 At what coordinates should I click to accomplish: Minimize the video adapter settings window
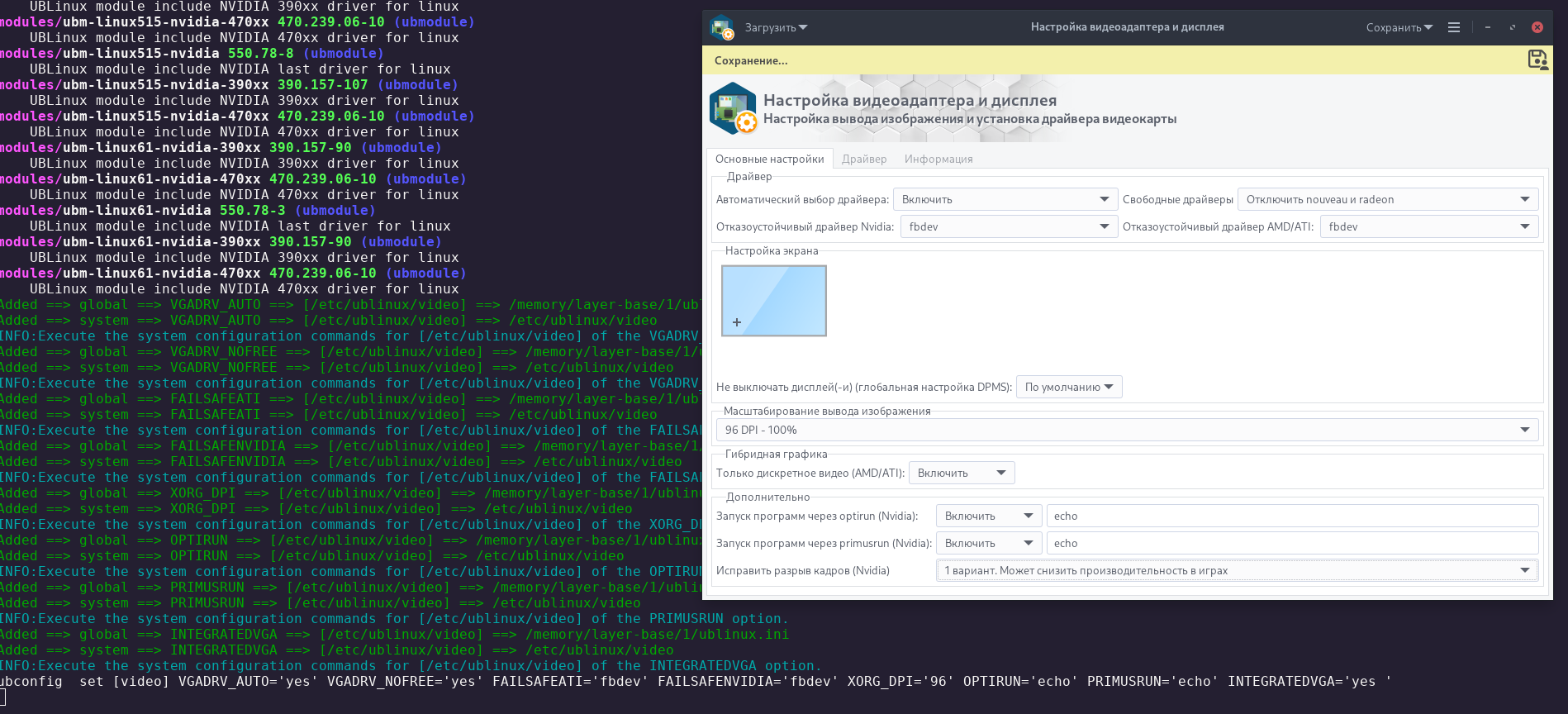tap(1488, 27)
